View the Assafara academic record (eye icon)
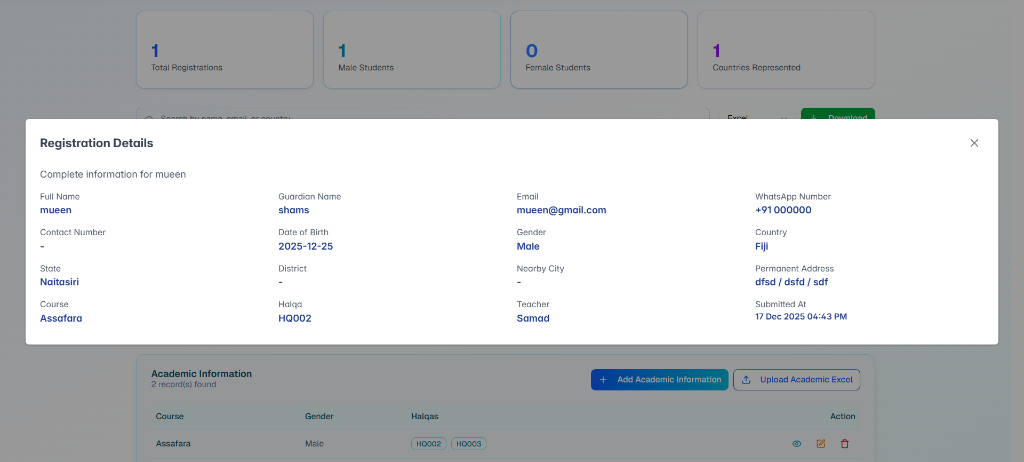1024x462 pixels. coord(797,443)
